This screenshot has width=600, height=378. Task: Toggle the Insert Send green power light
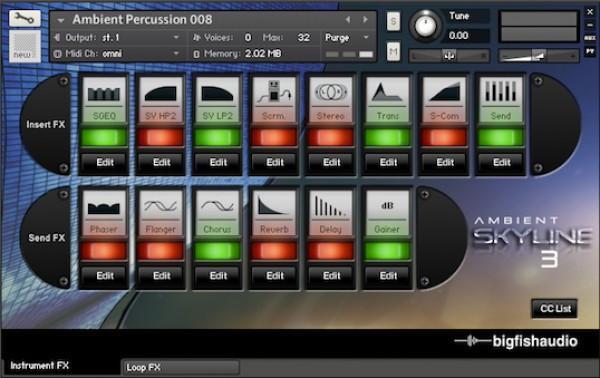[501, 137]
